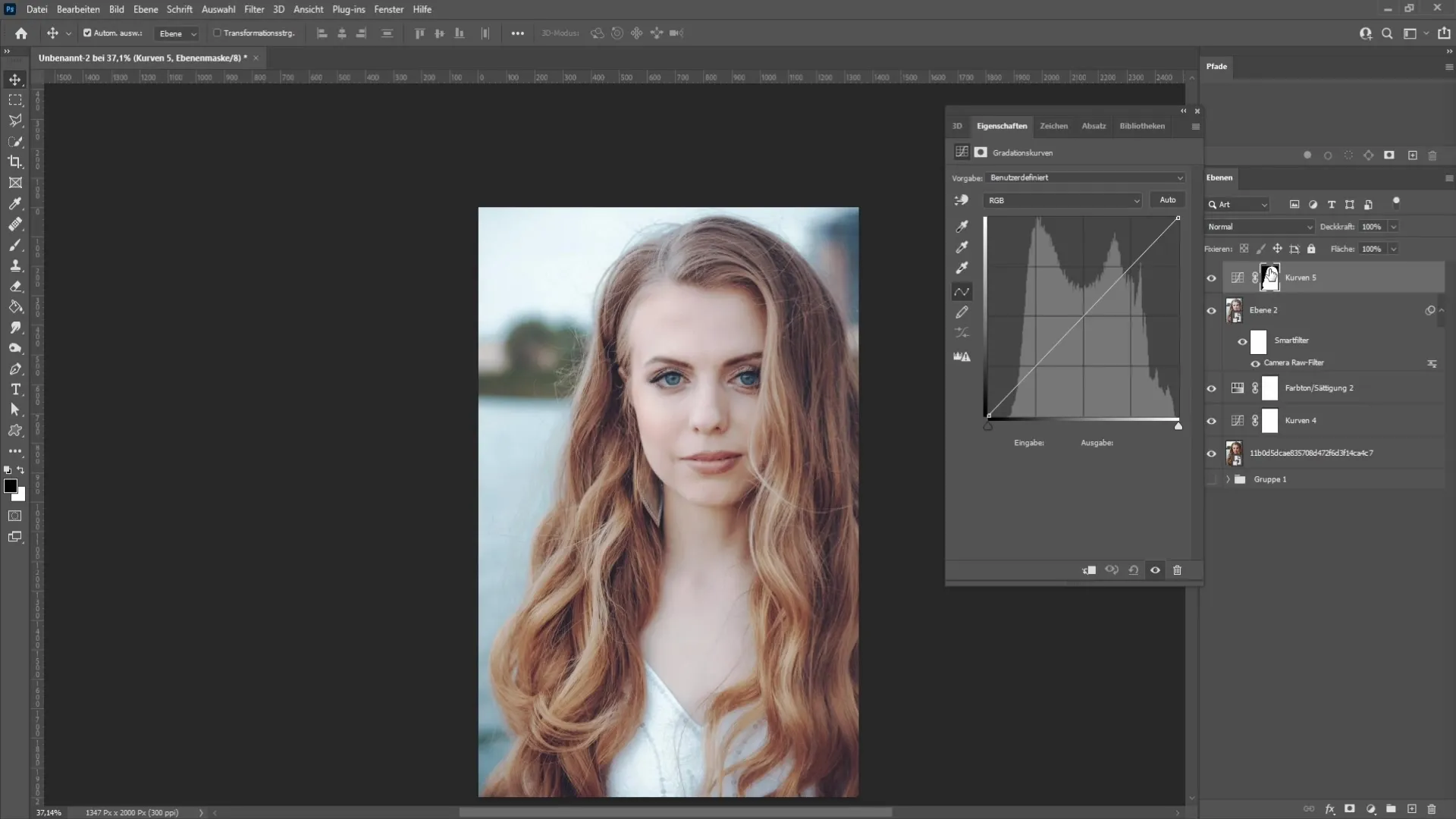Viewport: 1456px width, 819px height.
Task: Toggle visibility of Ebene 2 layer
Action: click(1213, 311)
